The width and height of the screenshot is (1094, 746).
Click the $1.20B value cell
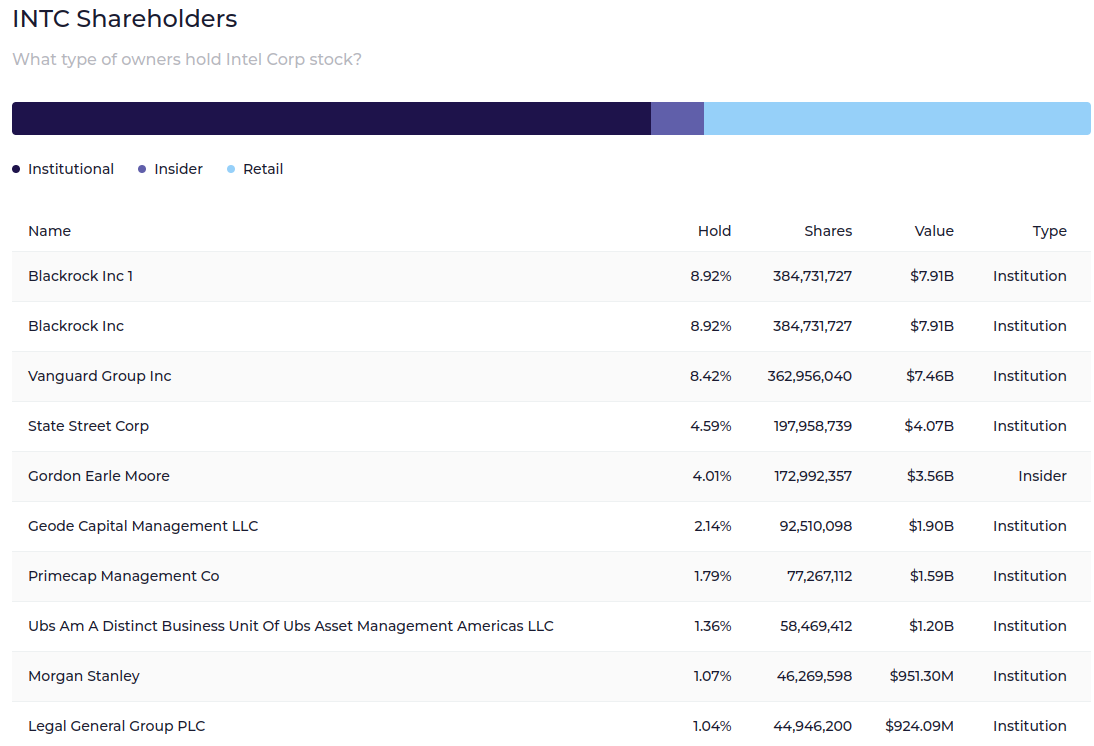(931, 626)
